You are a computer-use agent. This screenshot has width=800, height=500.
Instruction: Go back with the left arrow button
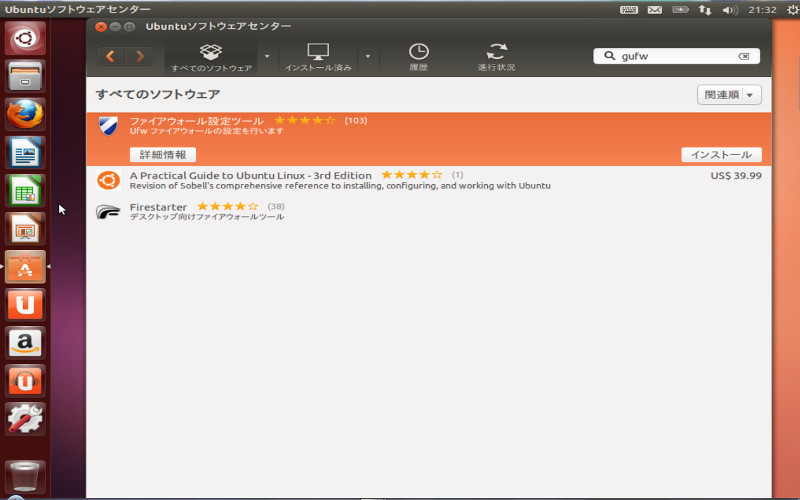coord(111,56)
